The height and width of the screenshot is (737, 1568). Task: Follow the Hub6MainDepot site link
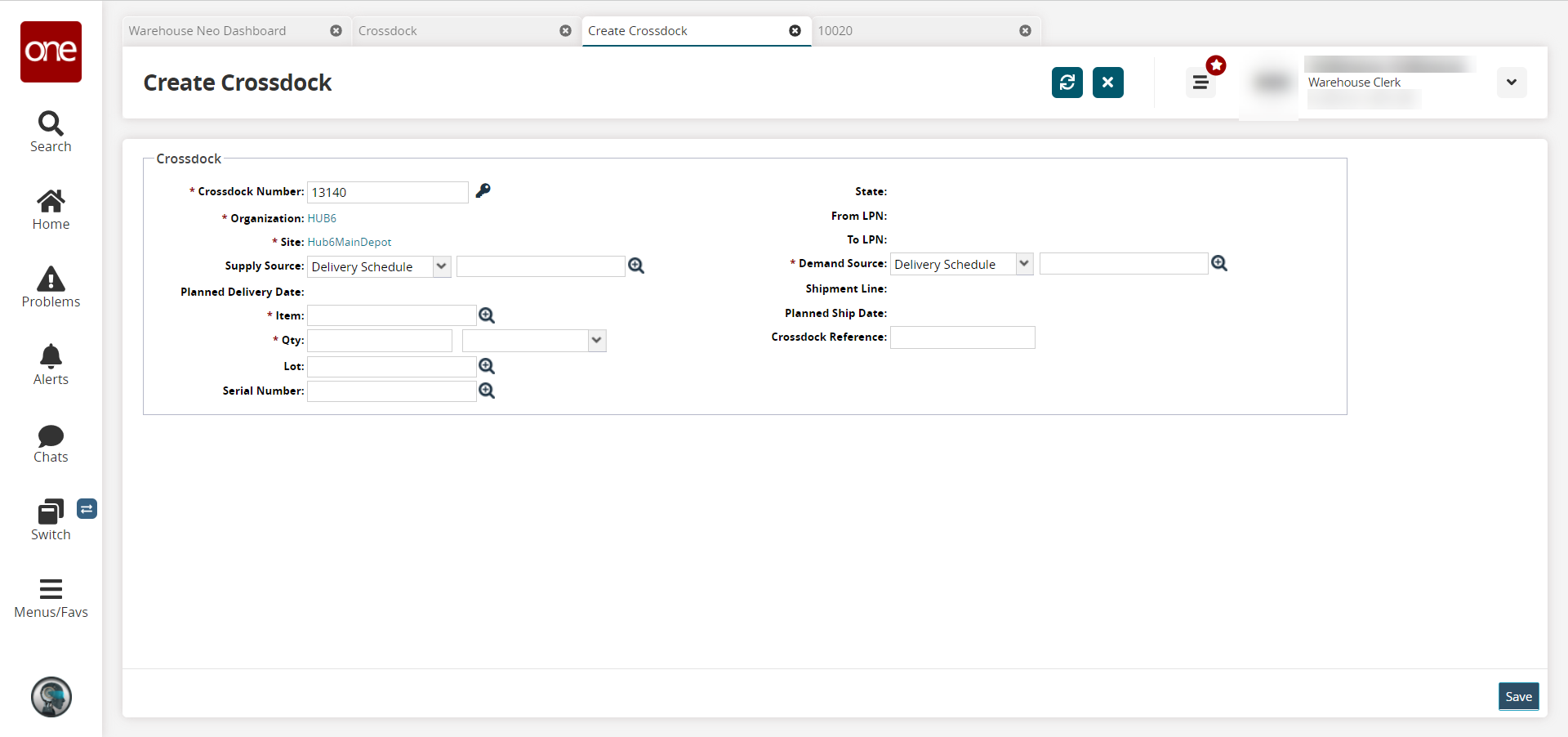coord(350,242)
